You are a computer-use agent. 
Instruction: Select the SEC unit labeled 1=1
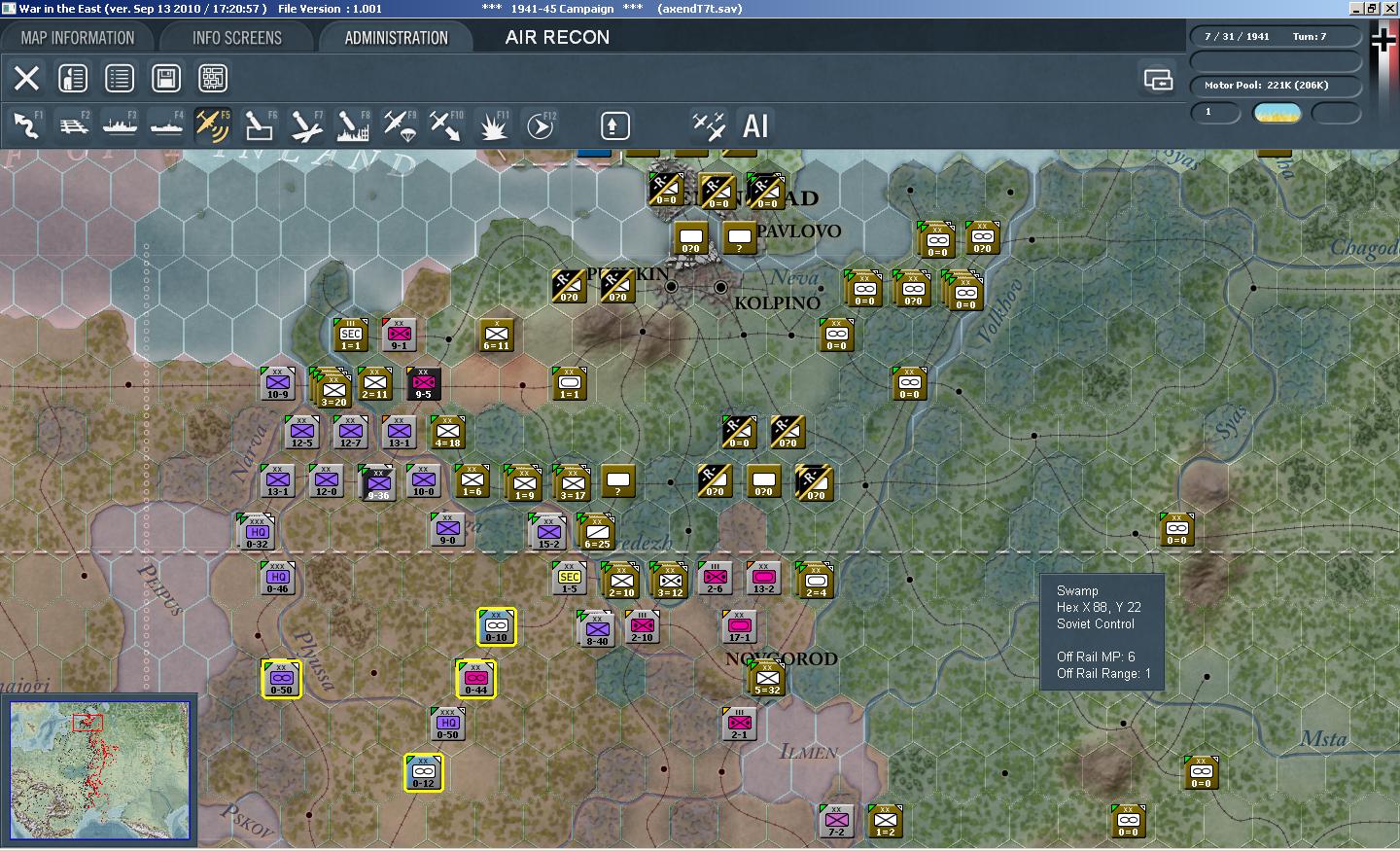click(x=351, y=334)
